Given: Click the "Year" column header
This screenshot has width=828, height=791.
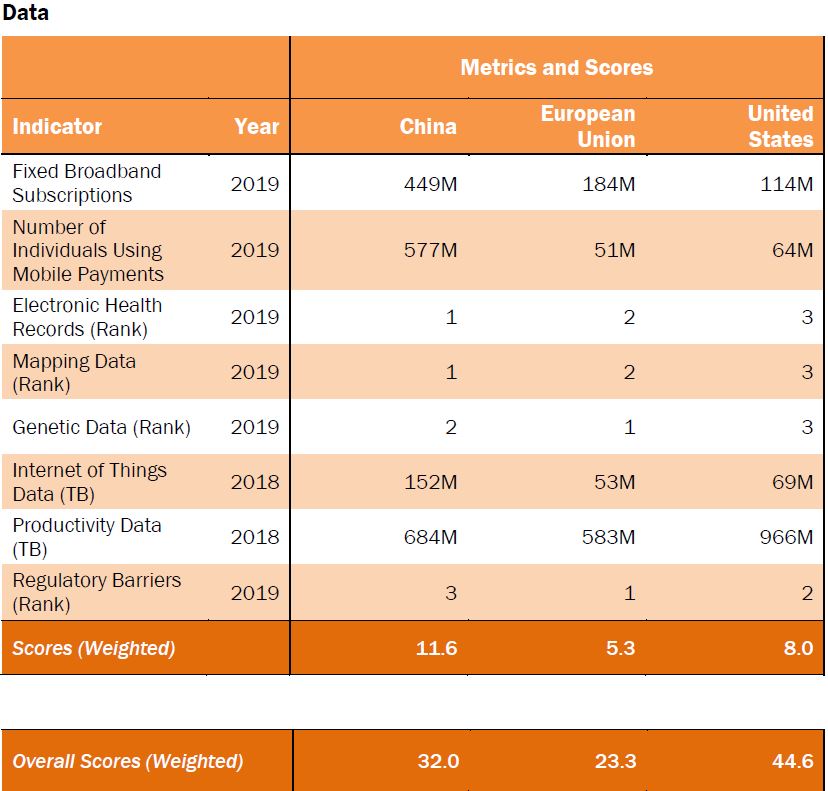Looking at the screenshot, I should coord(257,127).
